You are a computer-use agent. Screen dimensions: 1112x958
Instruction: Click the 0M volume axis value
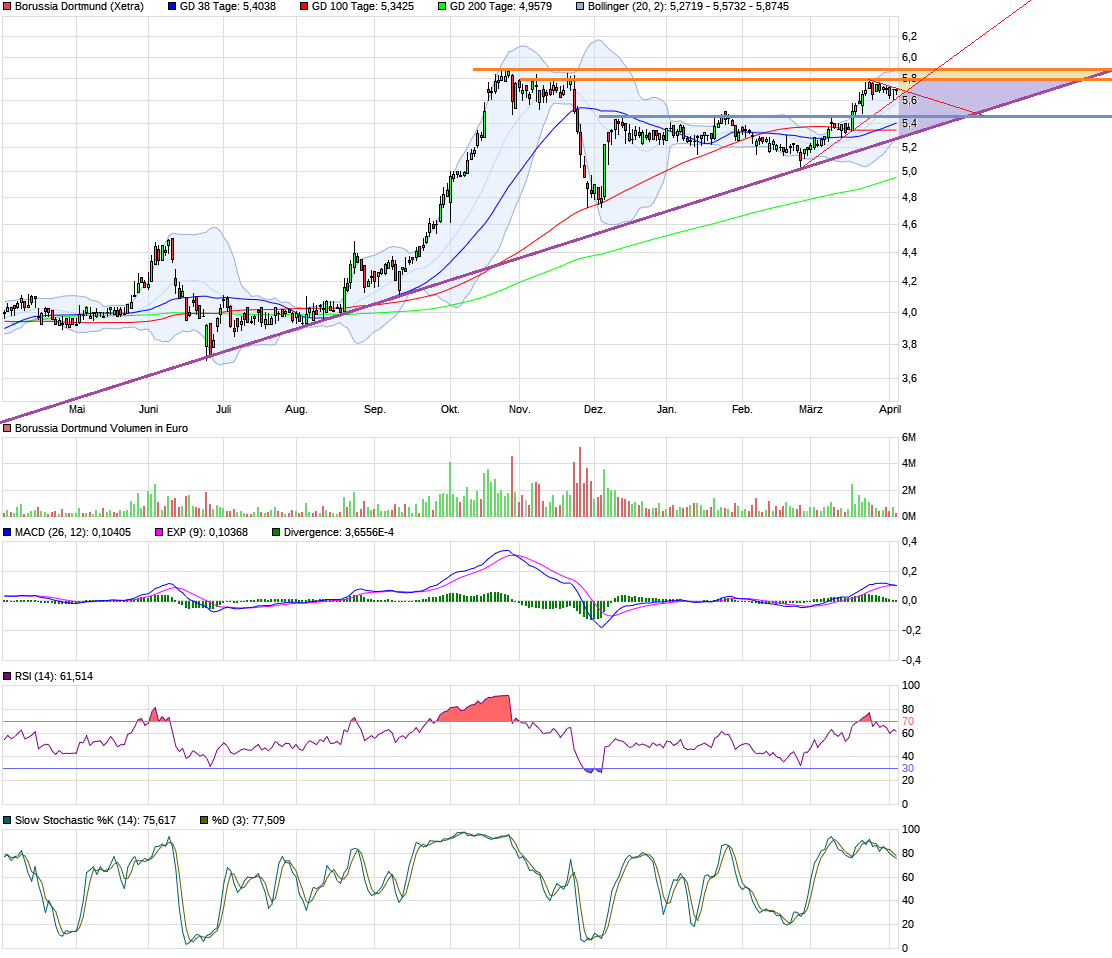coord(909,516)
